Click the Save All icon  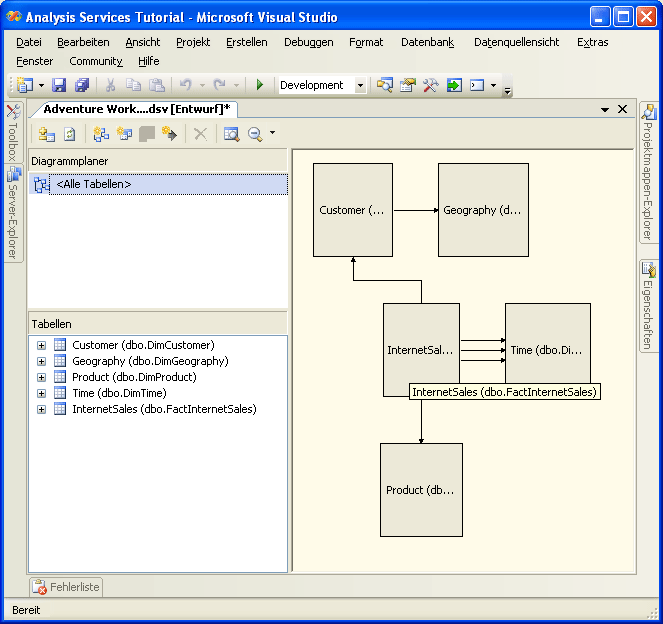(82, 86)
